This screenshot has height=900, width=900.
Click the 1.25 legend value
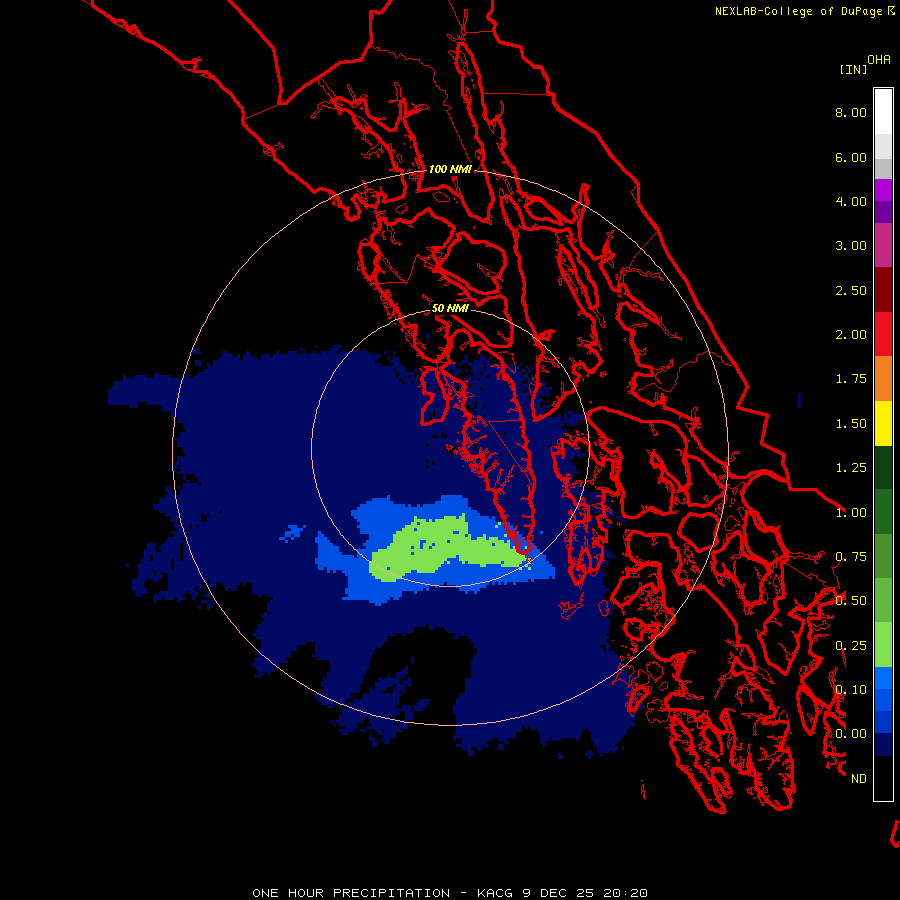coord(851,468)
